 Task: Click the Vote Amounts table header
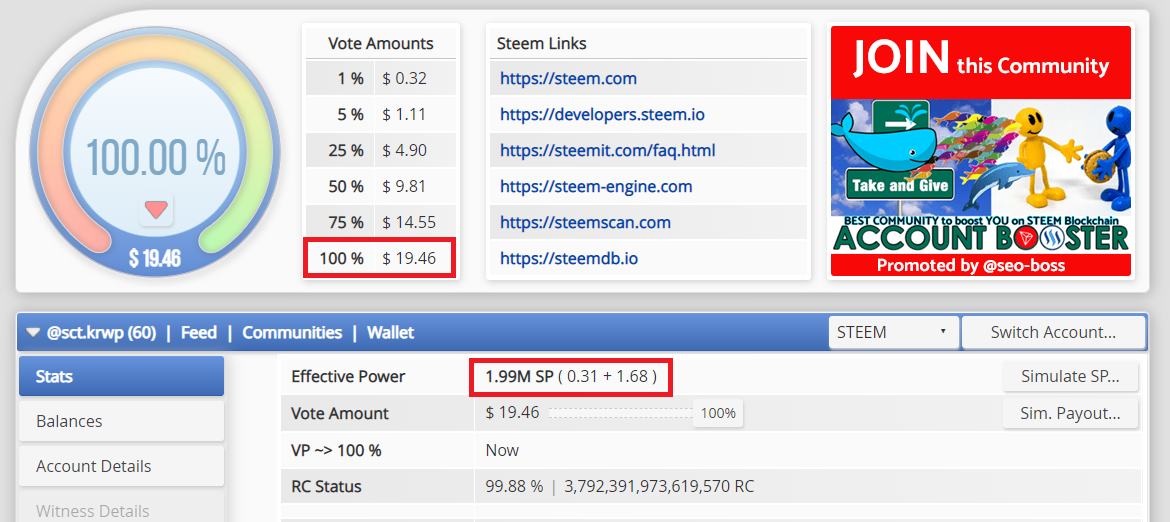pyautogui.click(x=381, y=43)
